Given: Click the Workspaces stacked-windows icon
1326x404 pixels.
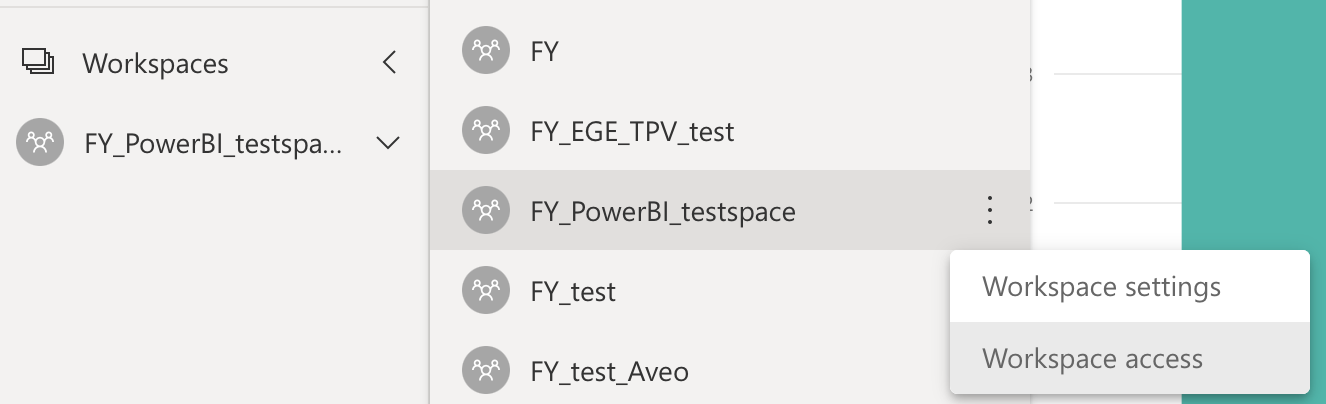Looking at the screenshot, I should (x=38, y=62).
